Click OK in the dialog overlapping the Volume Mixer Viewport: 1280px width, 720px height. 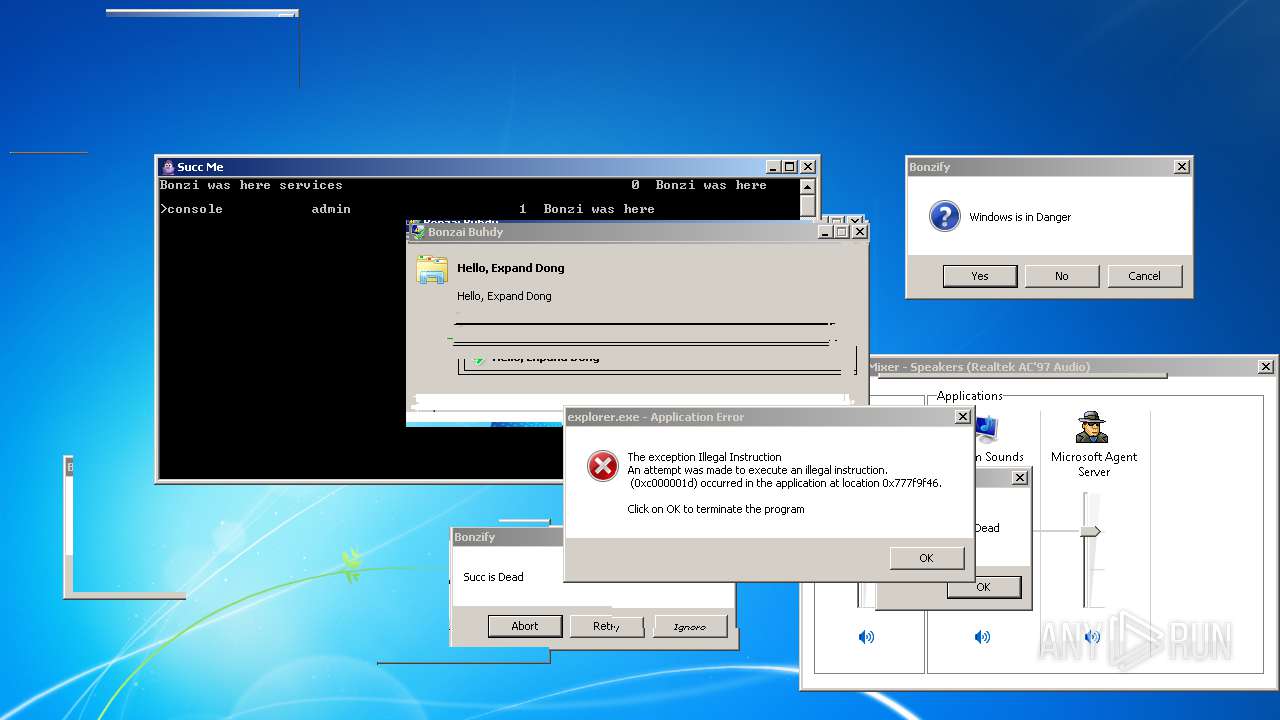984,587
